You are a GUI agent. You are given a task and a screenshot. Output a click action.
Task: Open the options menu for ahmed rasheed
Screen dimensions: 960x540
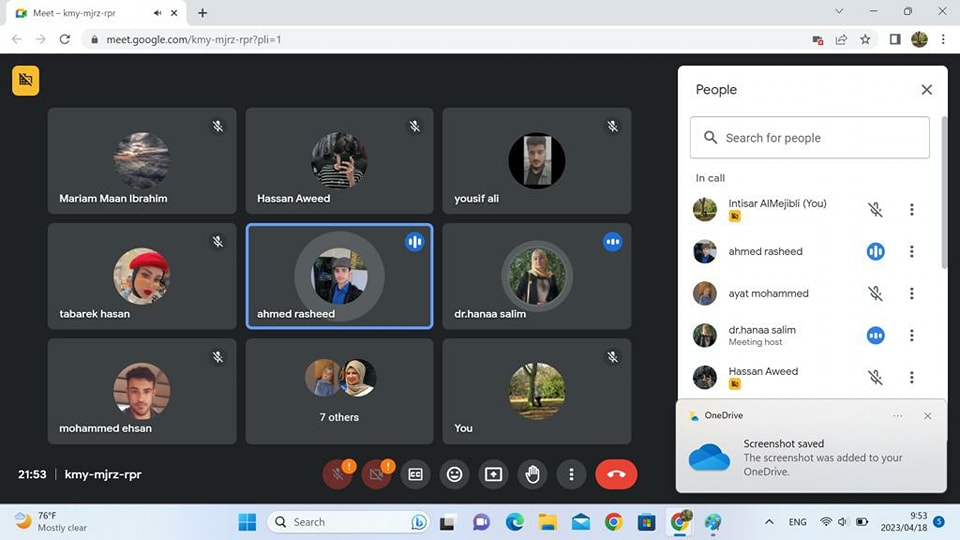click(x=911, y=252)
